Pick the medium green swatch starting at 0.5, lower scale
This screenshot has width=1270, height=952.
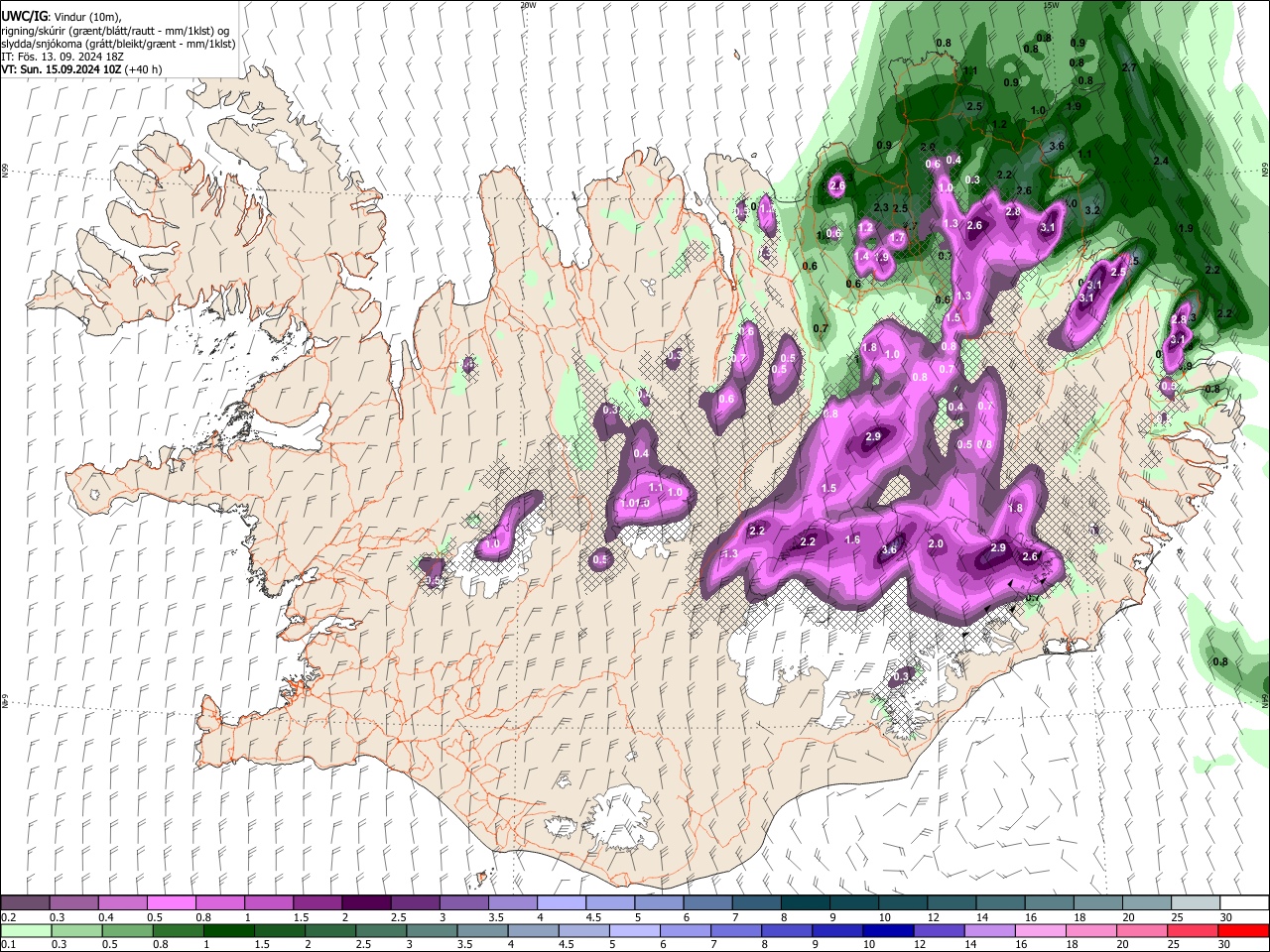point(127,930)
